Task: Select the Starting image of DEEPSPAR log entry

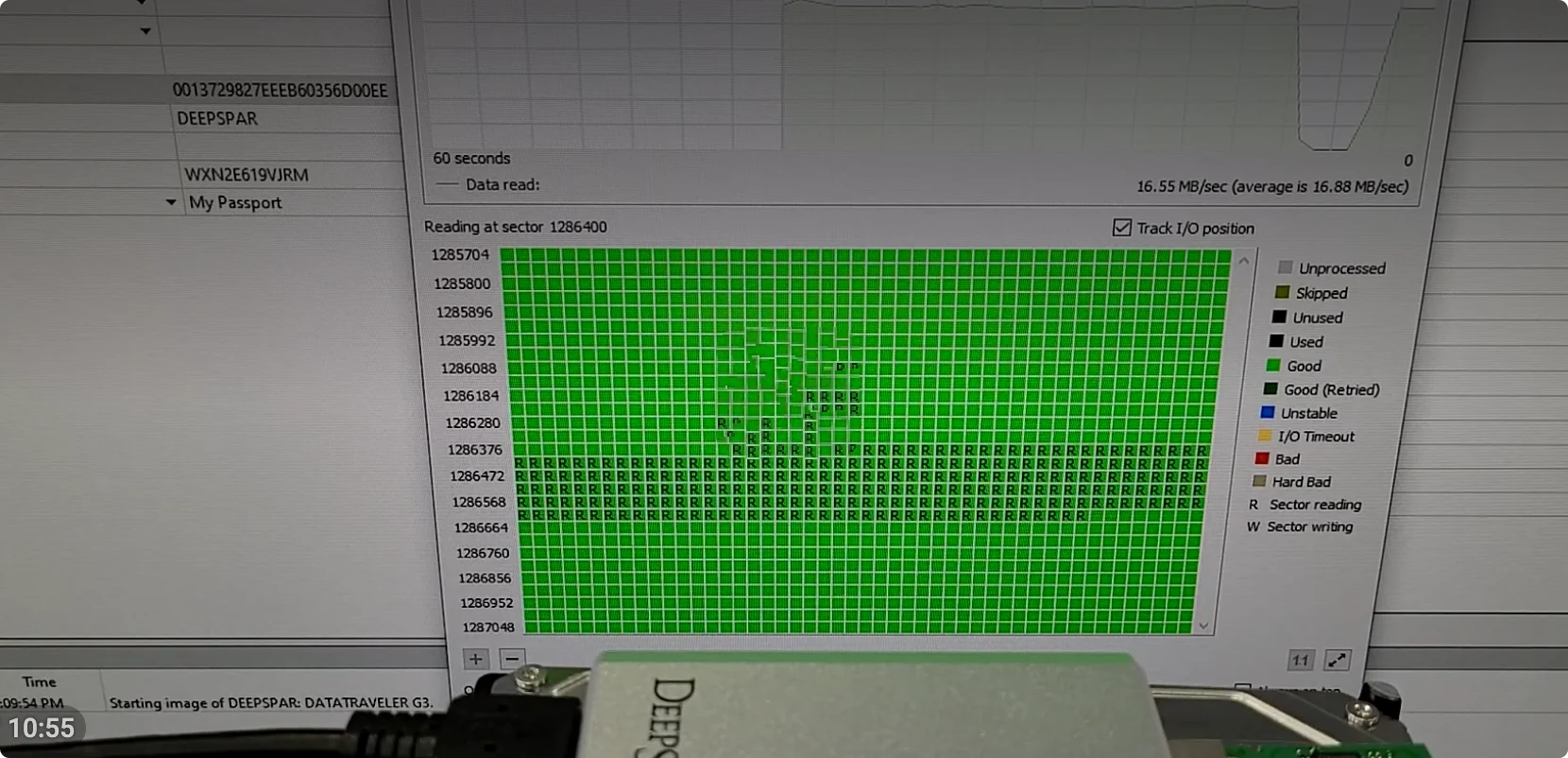Action: tap(271, 703)
